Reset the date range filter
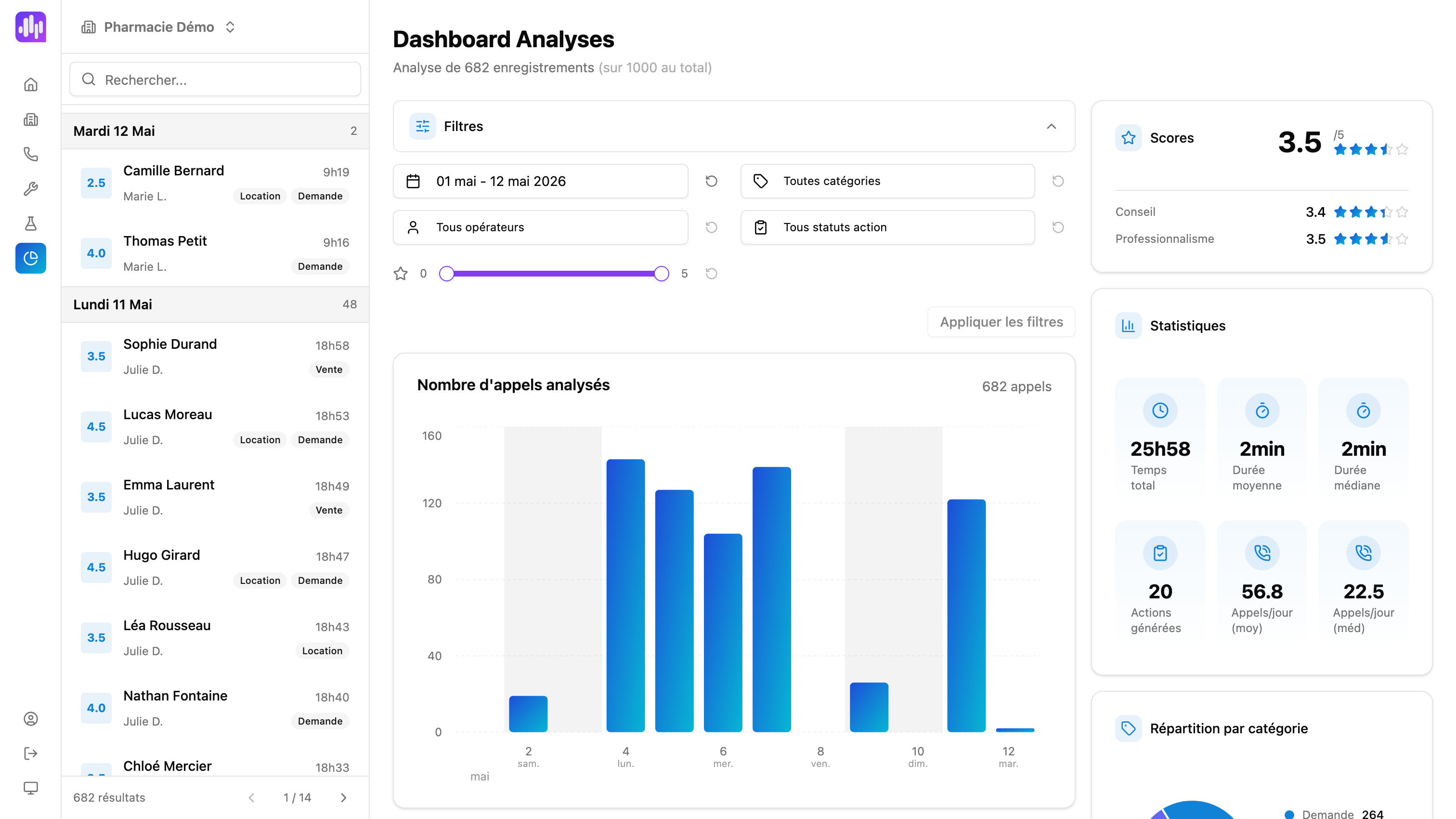 coord(712,181)
